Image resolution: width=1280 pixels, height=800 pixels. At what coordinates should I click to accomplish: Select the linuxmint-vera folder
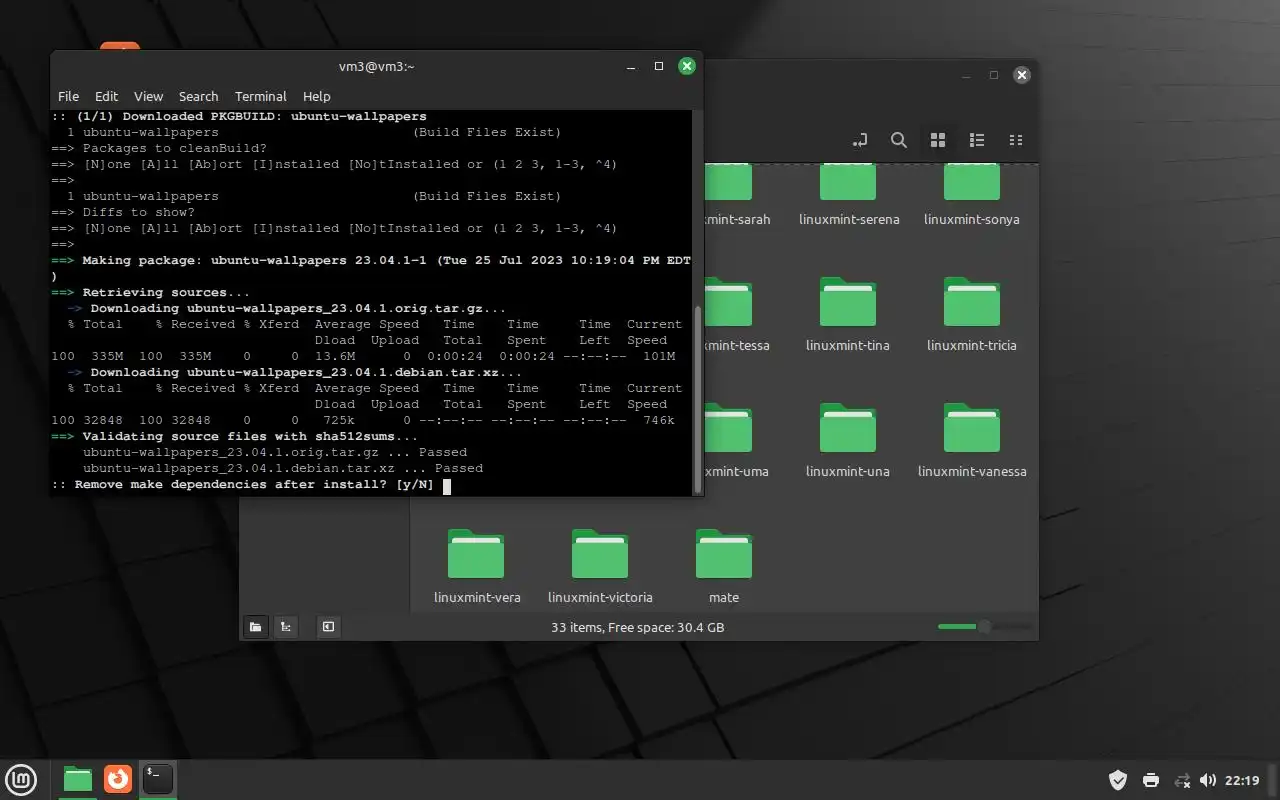click(477, 567)
